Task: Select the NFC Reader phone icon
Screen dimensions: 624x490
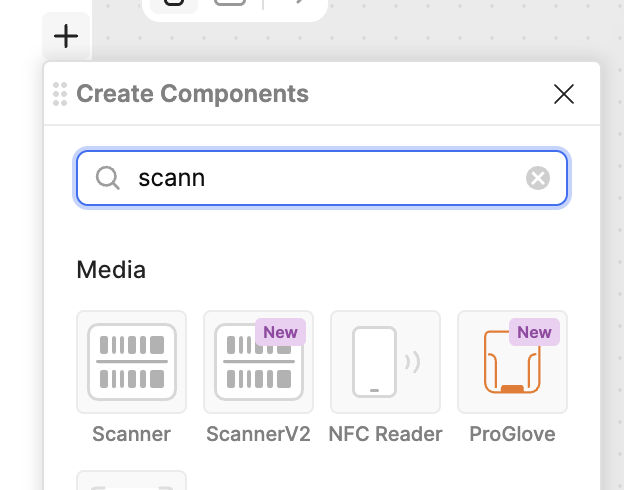Action: [385, 362]
